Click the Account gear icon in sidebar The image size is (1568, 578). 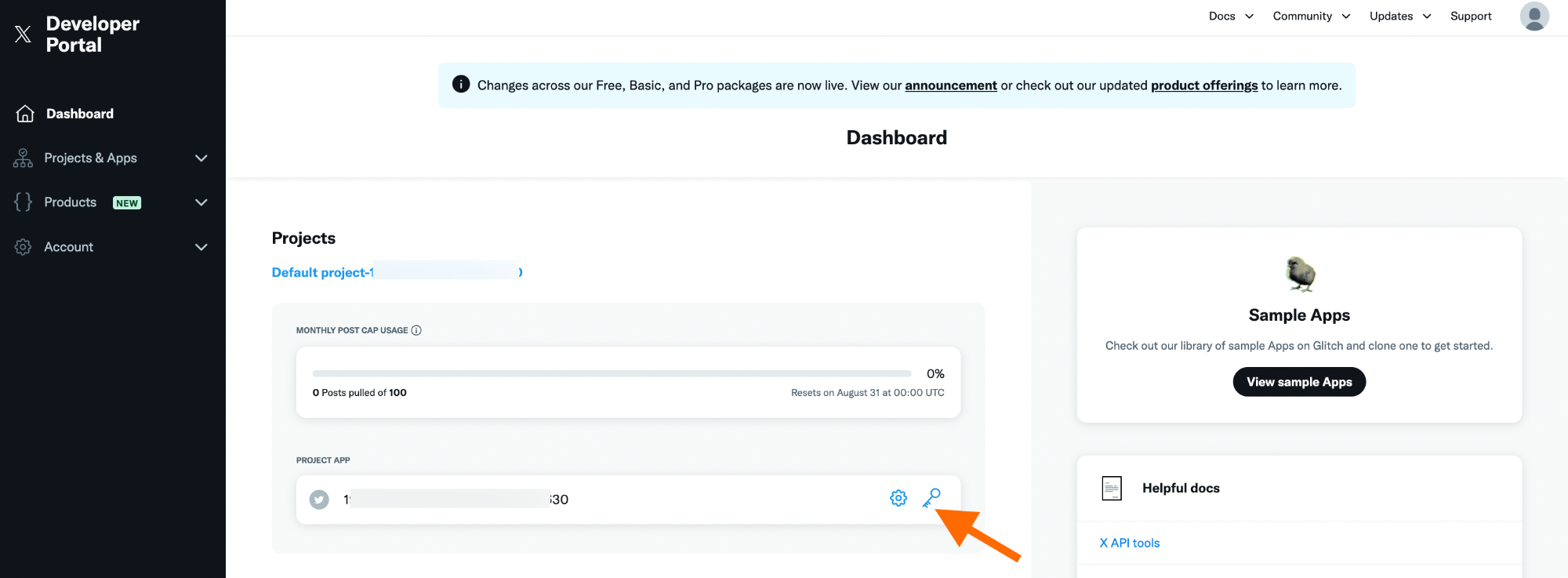pyautogui.click(x=23, y=247)
